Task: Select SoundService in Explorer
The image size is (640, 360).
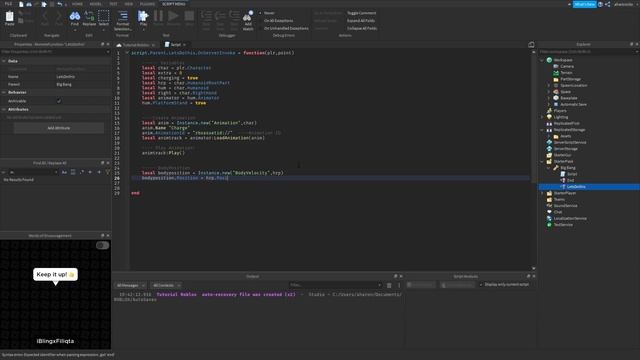Action: (565, 206)
